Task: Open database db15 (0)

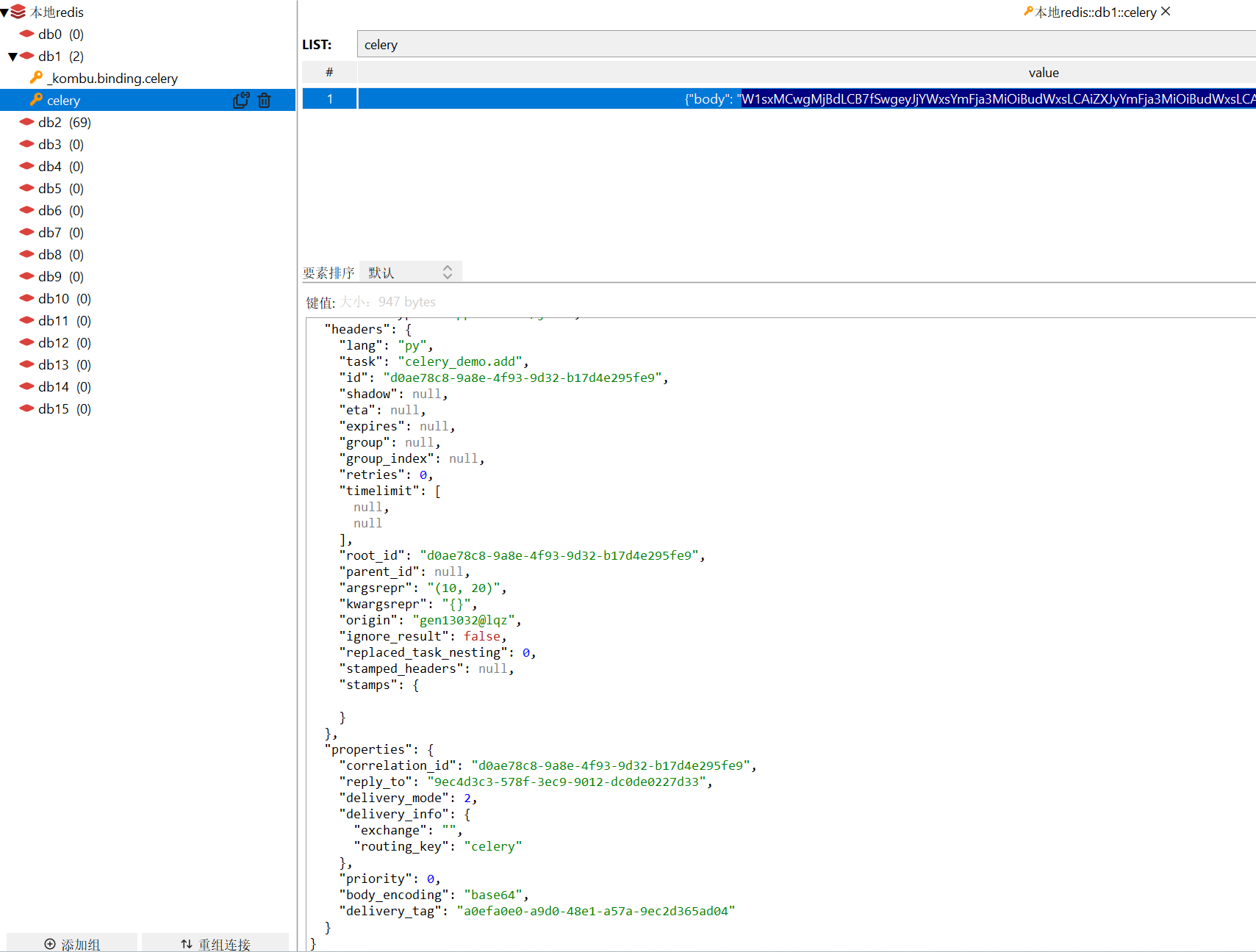Action: (65, 408)
